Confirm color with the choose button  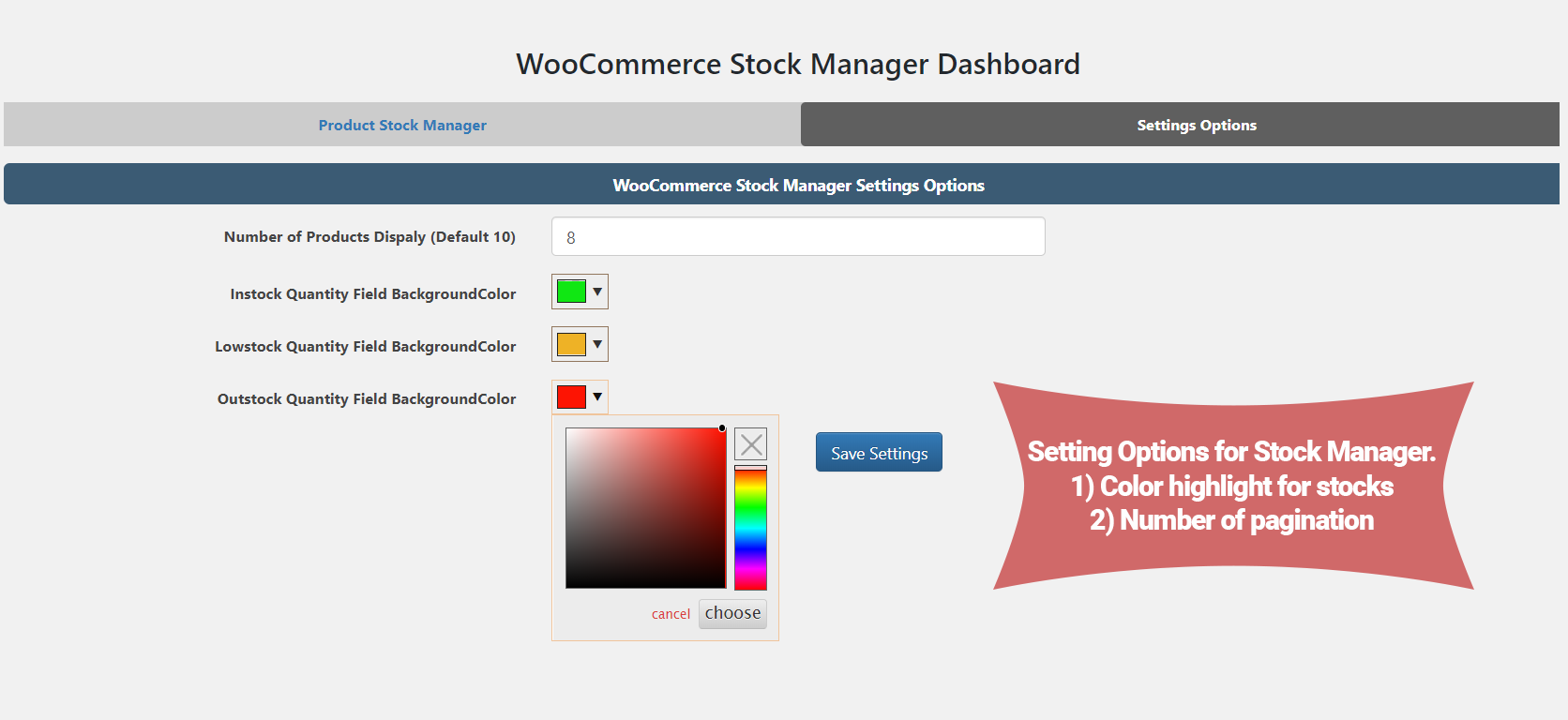(732, 613)
